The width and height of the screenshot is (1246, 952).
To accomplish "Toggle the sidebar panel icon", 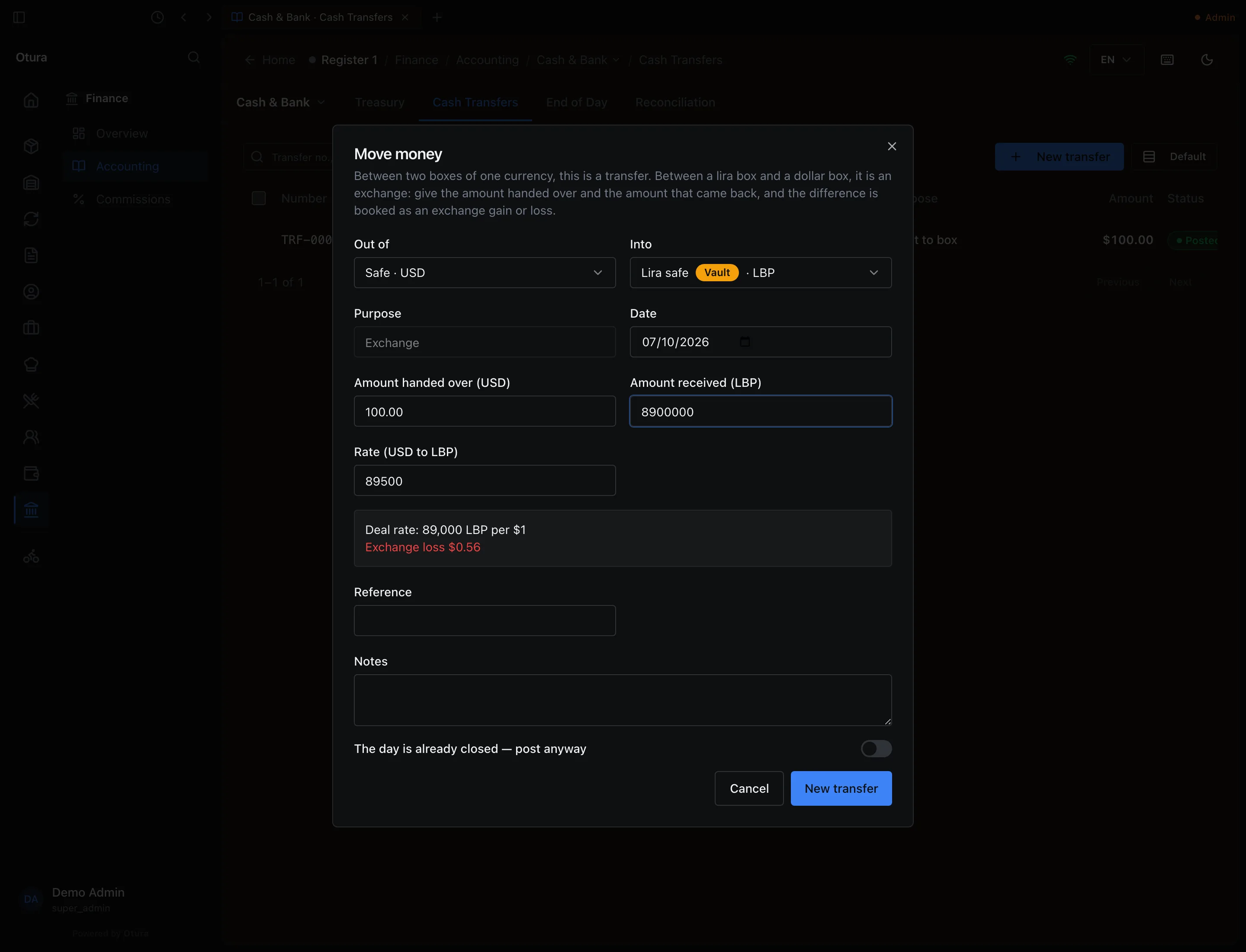I will pos(19,18).
